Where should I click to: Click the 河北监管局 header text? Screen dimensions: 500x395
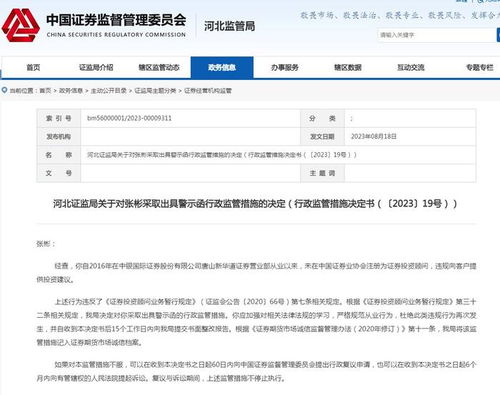(x=229, y=26)
